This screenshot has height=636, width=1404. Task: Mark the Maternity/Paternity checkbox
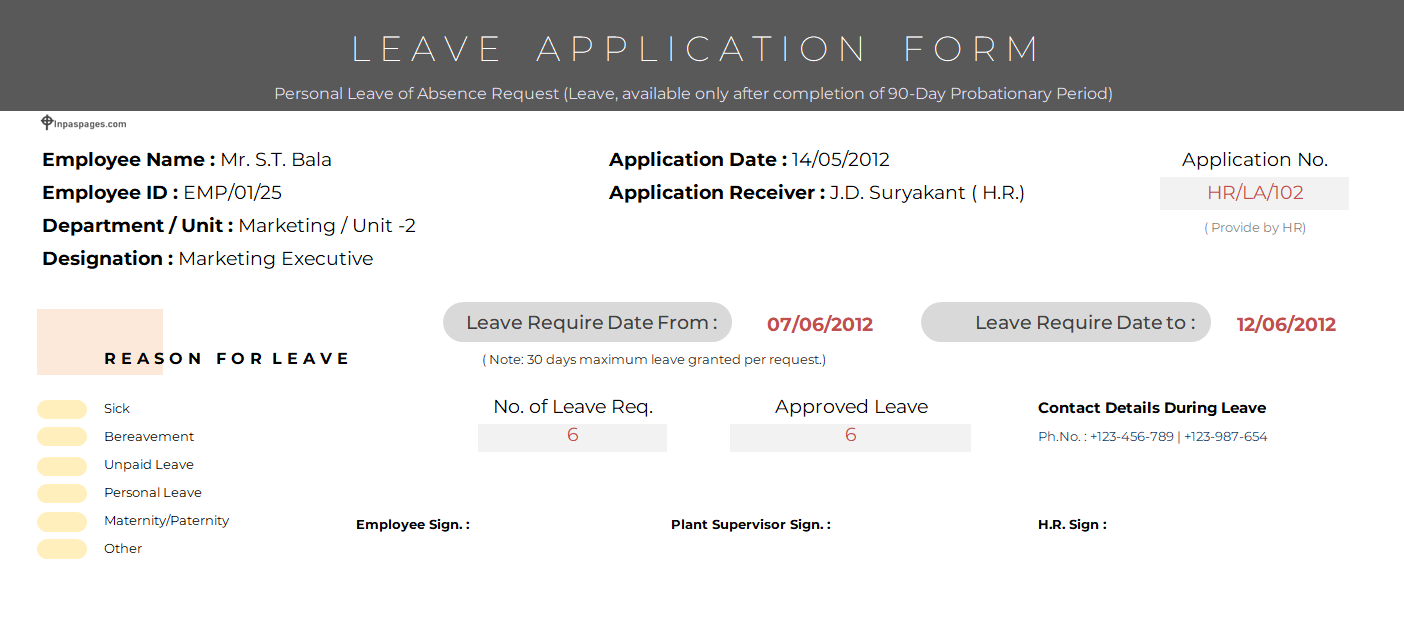click(62, 521)
